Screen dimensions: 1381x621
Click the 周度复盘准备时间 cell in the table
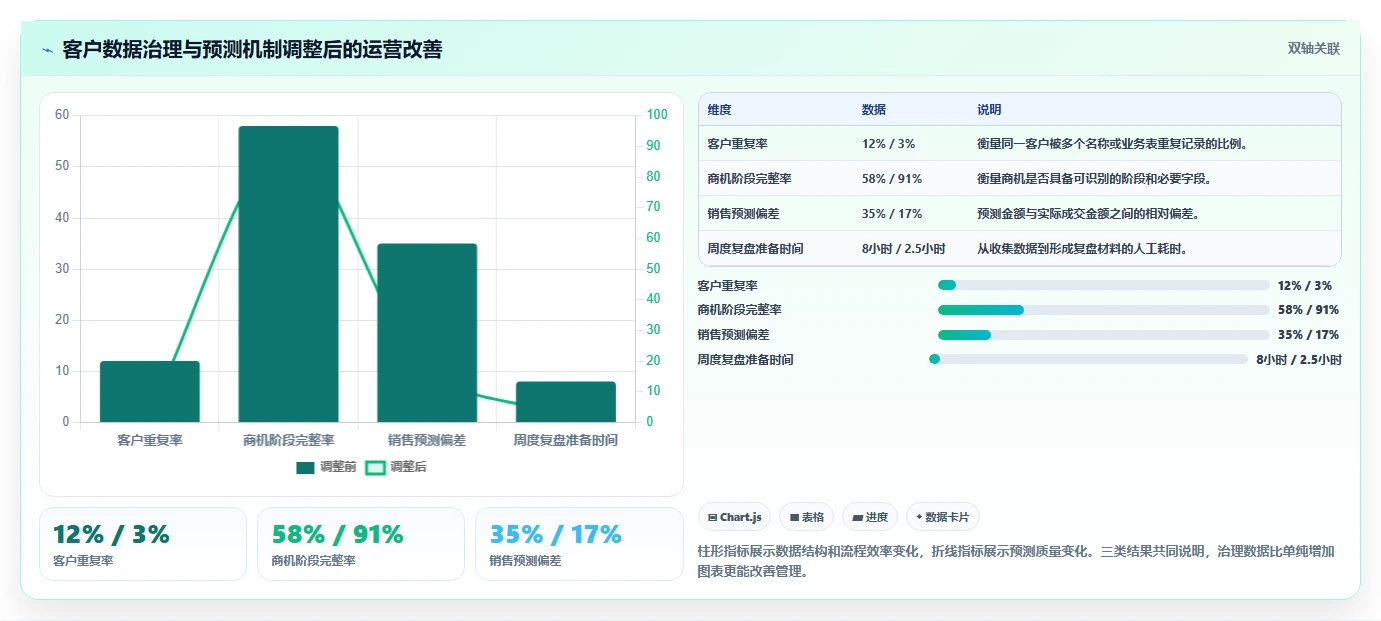point(755,249)
